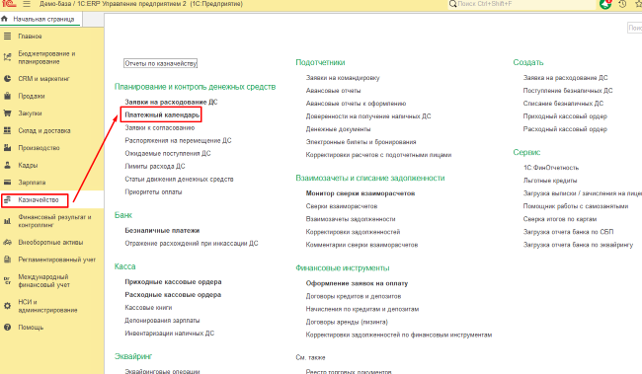
Task: Open notifications bell icon
Action: 605,4
